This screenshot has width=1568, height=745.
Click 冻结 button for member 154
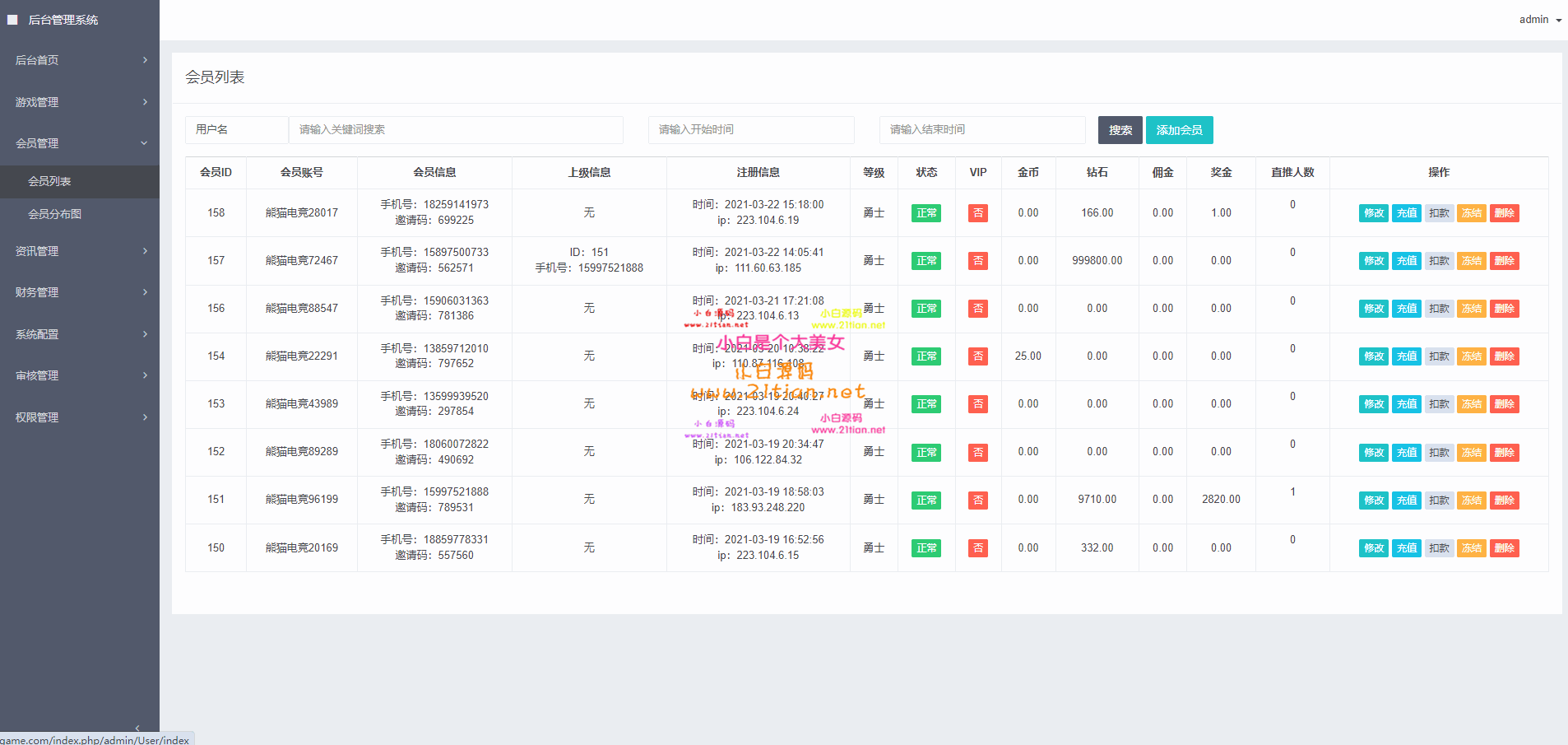click(1471, 356)
